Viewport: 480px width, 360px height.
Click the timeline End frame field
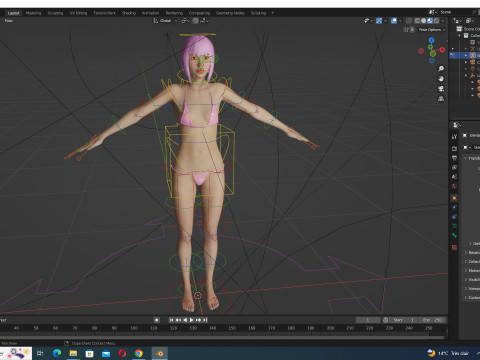coord(432,320)
